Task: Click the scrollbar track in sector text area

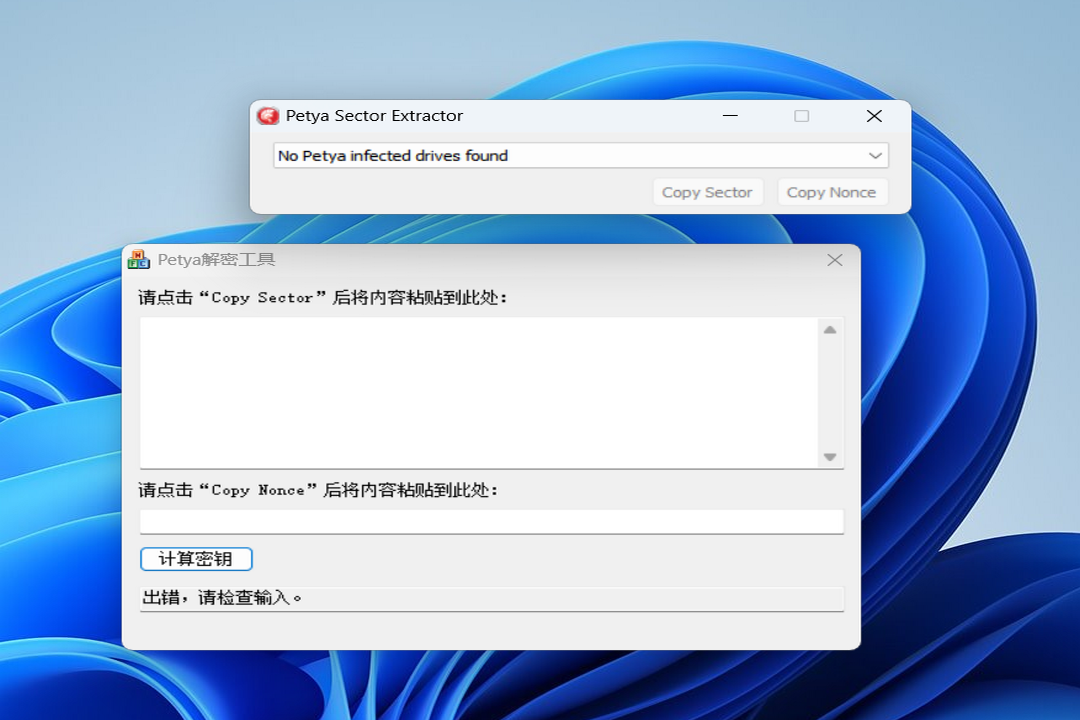Action: pyautogui.click(x=829, y=393)
